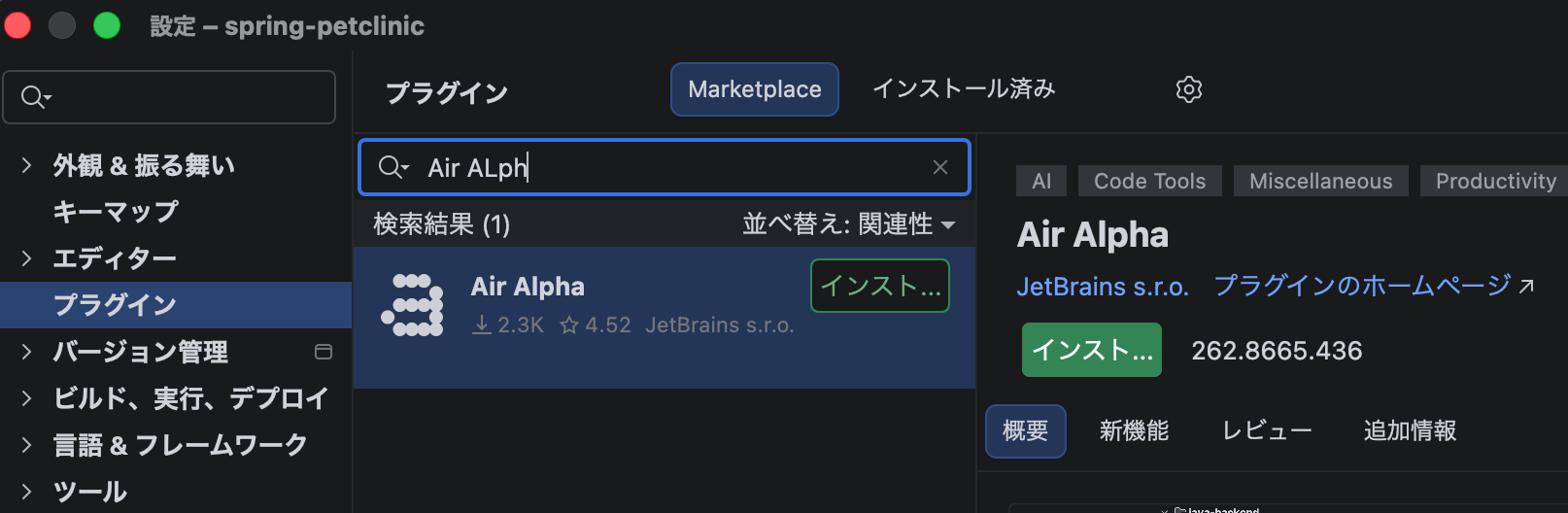The width and height of the screenshot is (1568, 513).
Task: Open plugin search history magnifier icon
Action: coord(392,167)
